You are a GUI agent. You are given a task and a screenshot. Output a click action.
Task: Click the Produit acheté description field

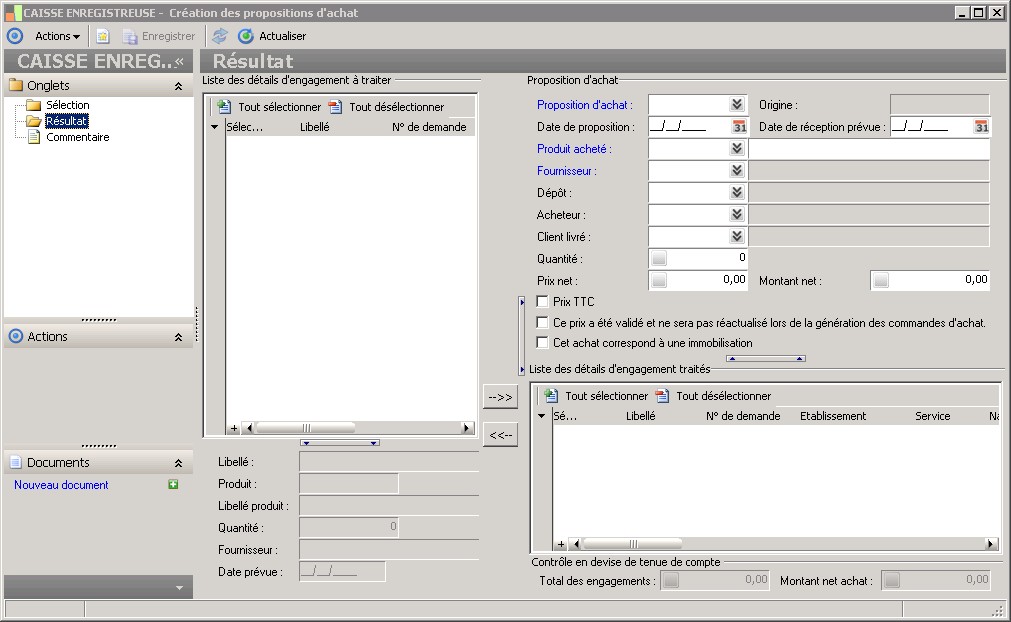pyautogui.click(x=868, y=149)
